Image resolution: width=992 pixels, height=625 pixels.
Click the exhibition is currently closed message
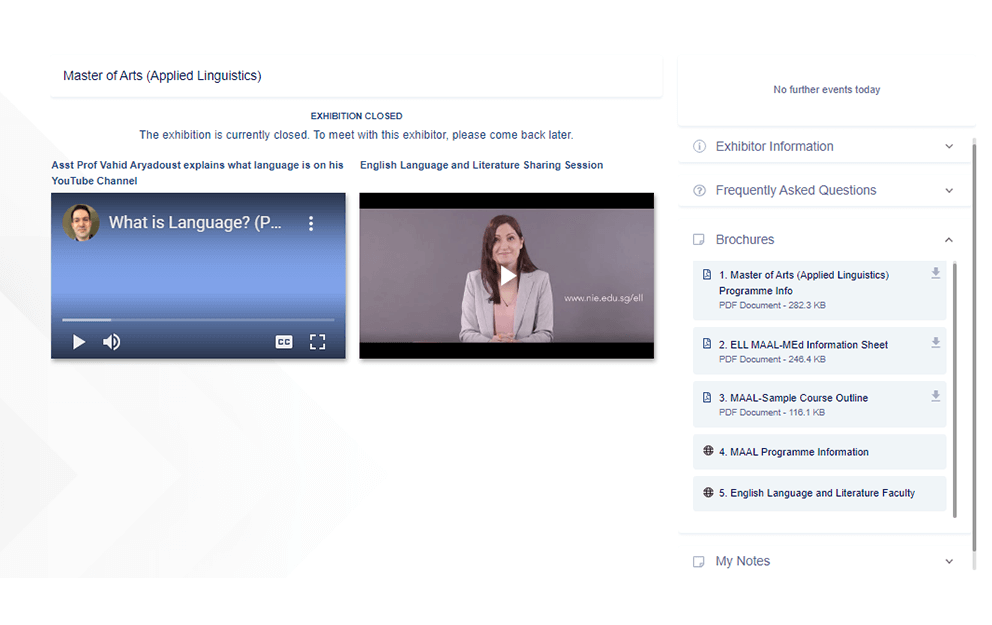[356, 135]
